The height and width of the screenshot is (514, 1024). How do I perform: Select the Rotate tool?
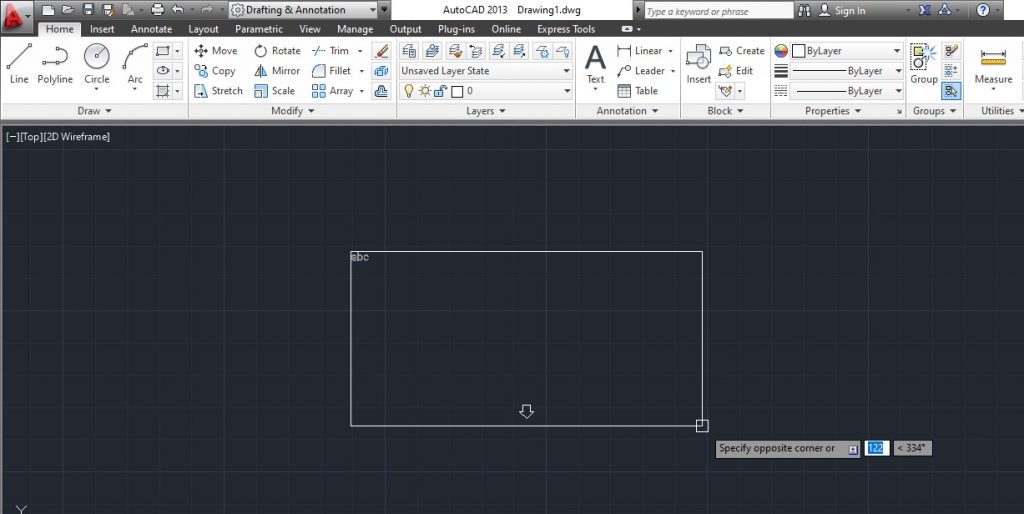point(278,50)
